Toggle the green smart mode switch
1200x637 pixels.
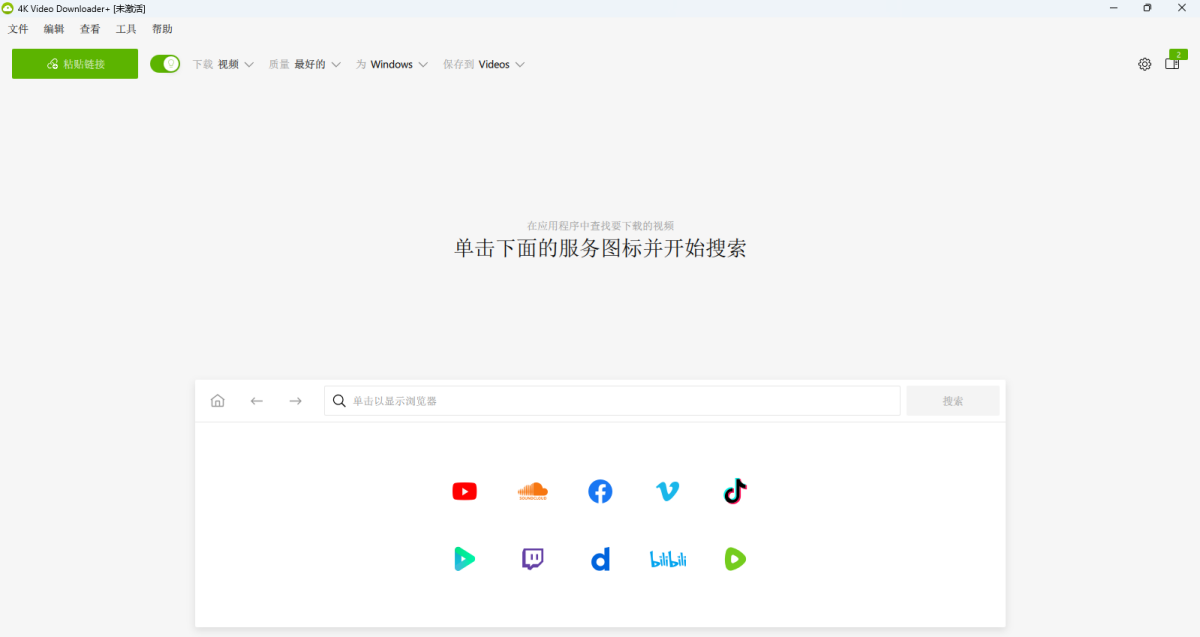[164, 63]
